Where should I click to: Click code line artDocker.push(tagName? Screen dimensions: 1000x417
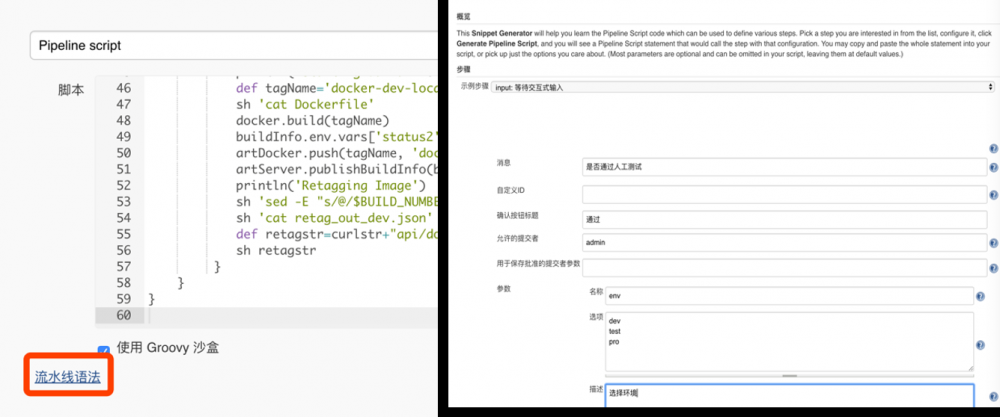pyautogui.click(x=337, y=153)
